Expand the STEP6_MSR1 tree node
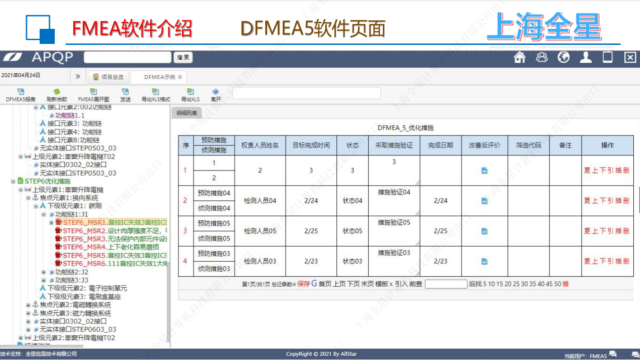This screenshot has height=360, width=640. coord(51,222)
